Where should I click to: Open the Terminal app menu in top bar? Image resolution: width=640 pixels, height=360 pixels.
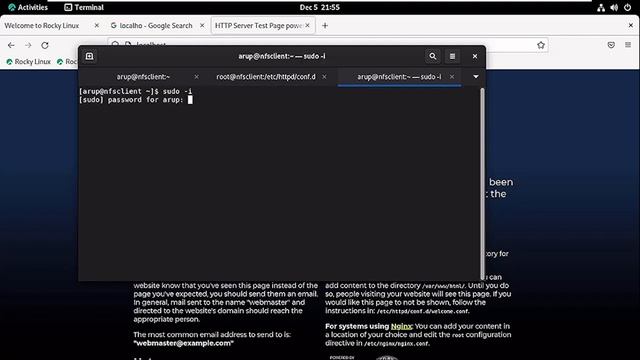(84, 7)
